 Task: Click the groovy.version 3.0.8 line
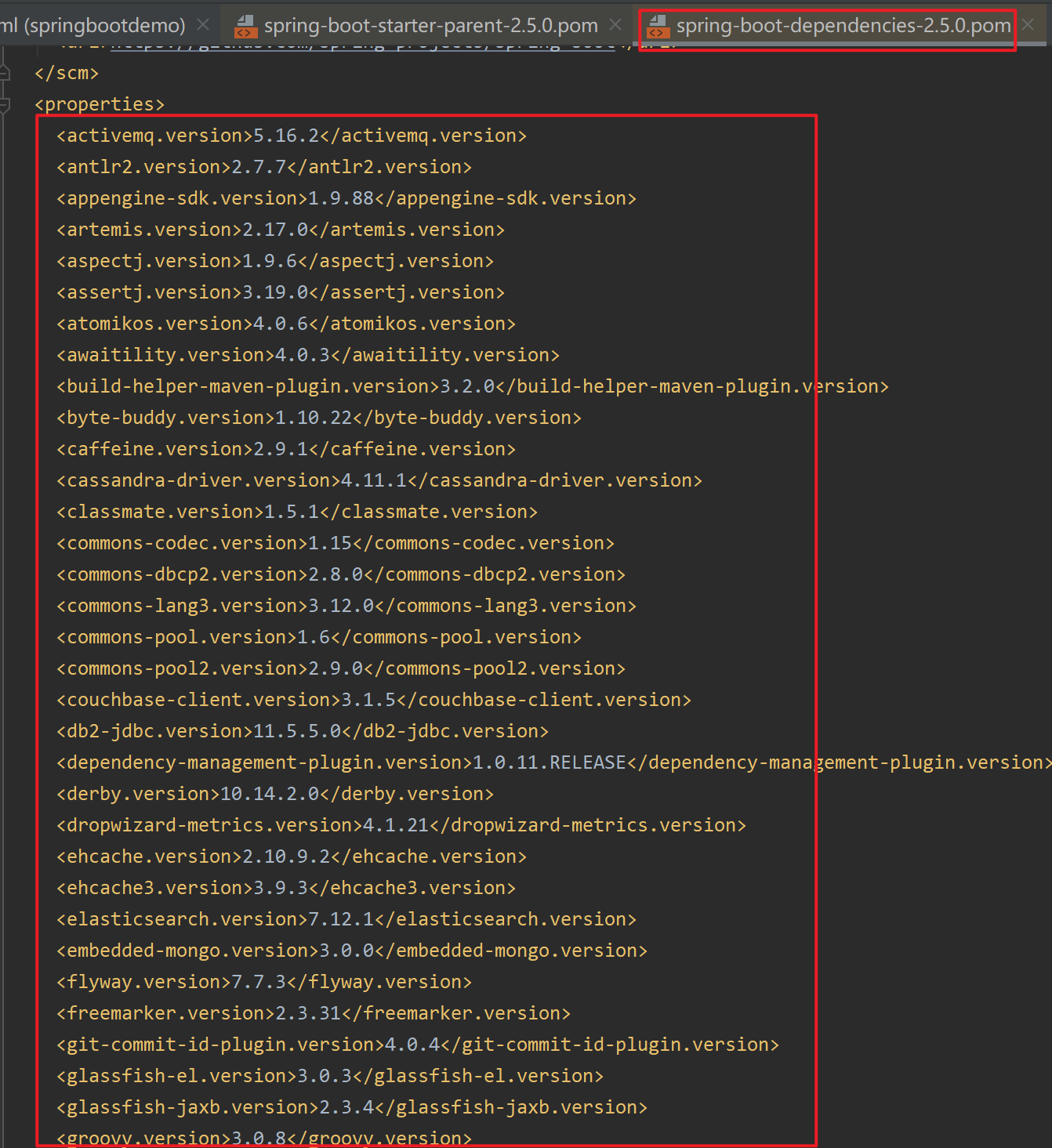pyautogui.click(x=264, y=1138)
